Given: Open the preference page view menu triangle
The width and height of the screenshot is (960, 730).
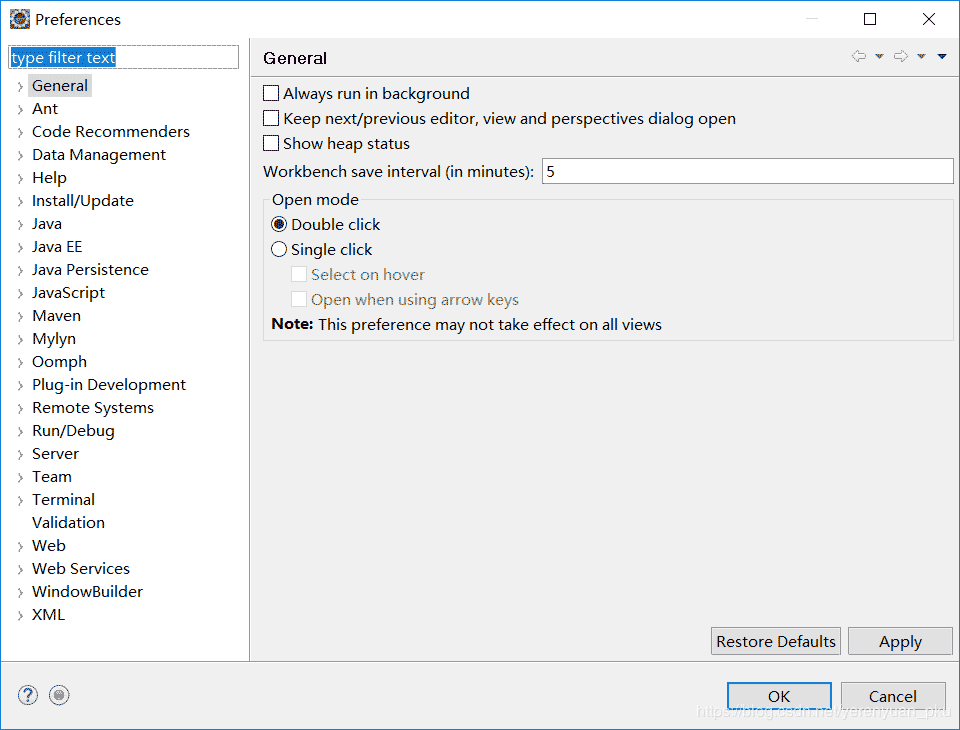Looking at the screenshot, I should (942, 57).
